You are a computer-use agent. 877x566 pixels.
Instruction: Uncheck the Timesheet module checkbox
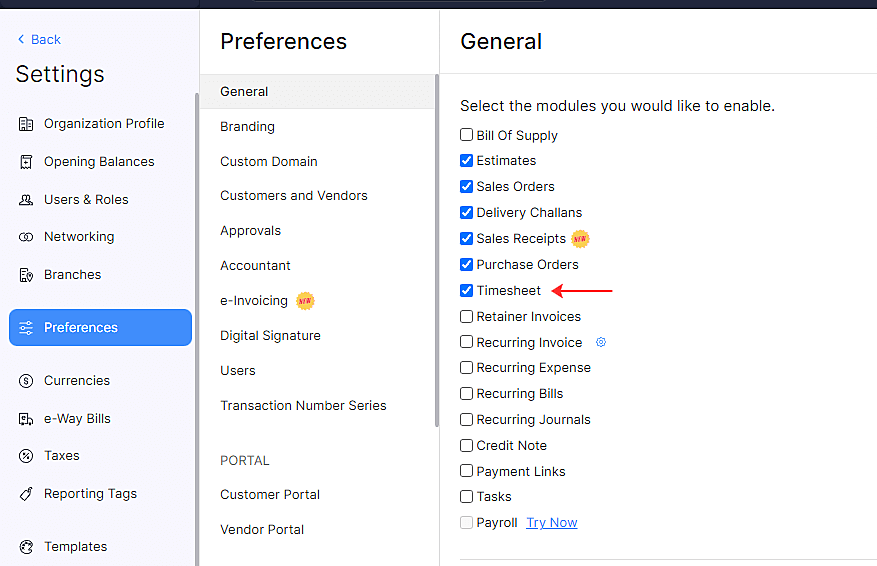click(467, 291)
